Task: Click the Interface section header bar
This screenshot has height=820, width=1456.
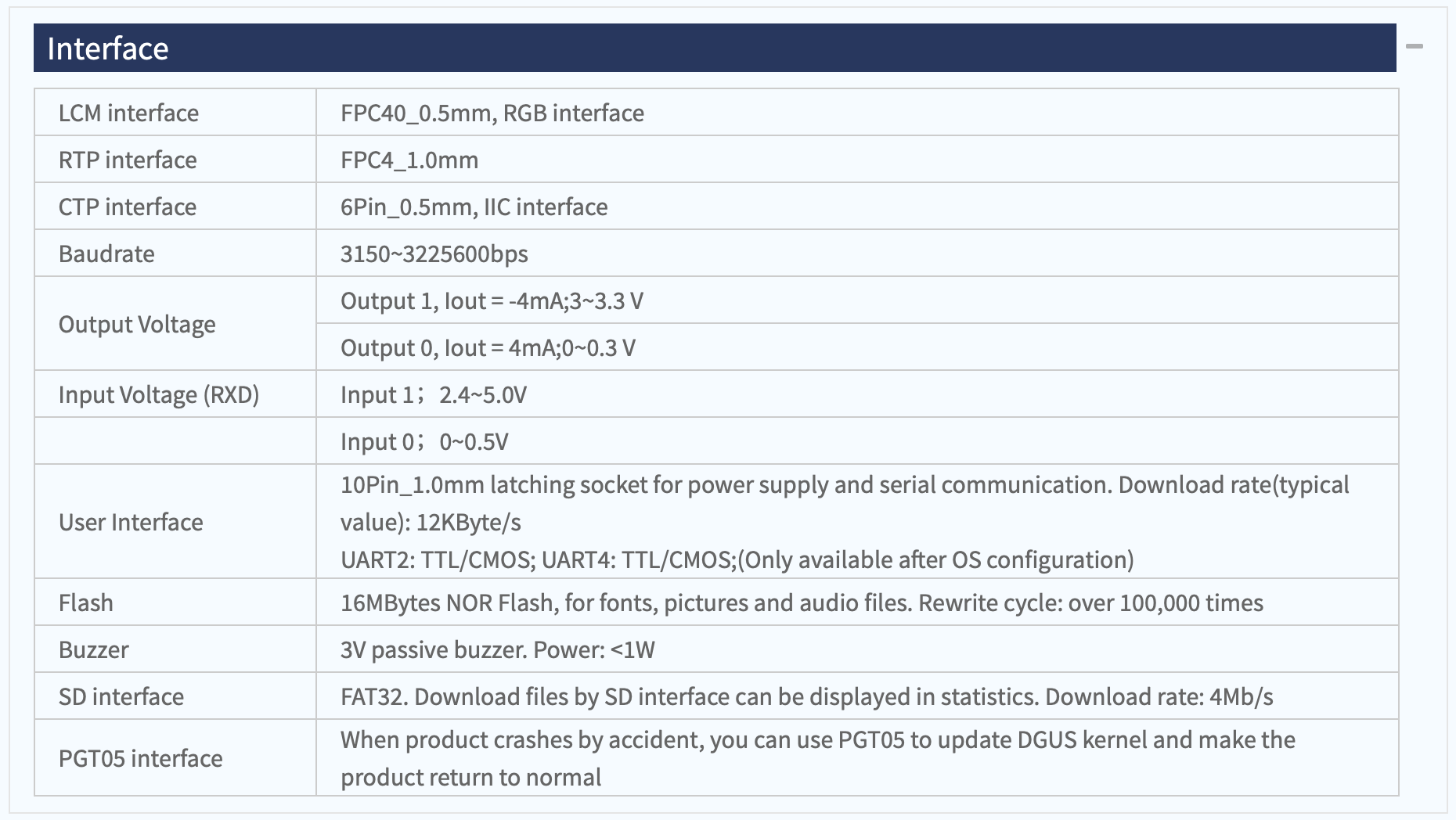Action: (x=715, y=48)
